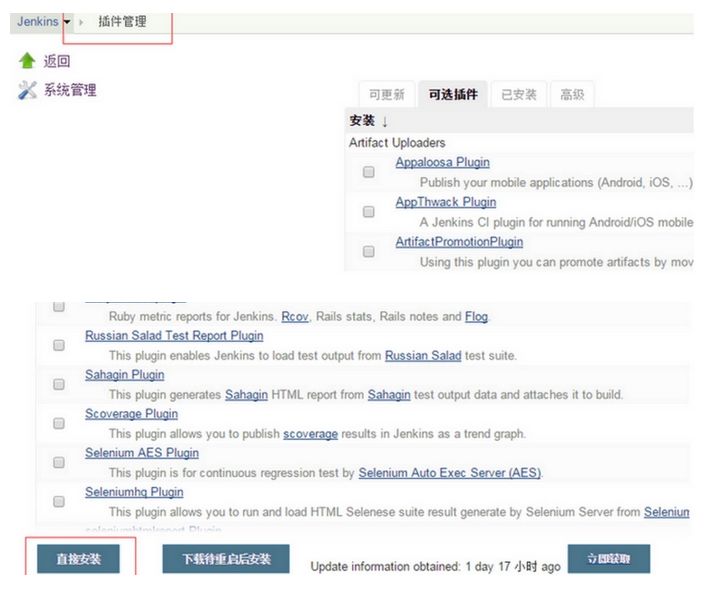The width and height of the screenshot is (709, 589).
Task: Check the Scoverage Plugin checkbox
Action: coord(59,424)
